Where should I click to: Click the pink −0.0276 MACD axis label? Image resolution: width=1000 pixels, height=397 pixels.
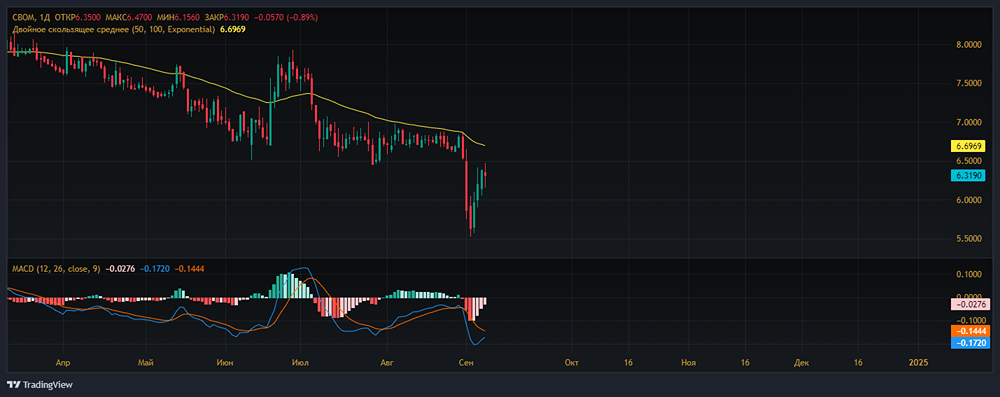pos(970,304)
